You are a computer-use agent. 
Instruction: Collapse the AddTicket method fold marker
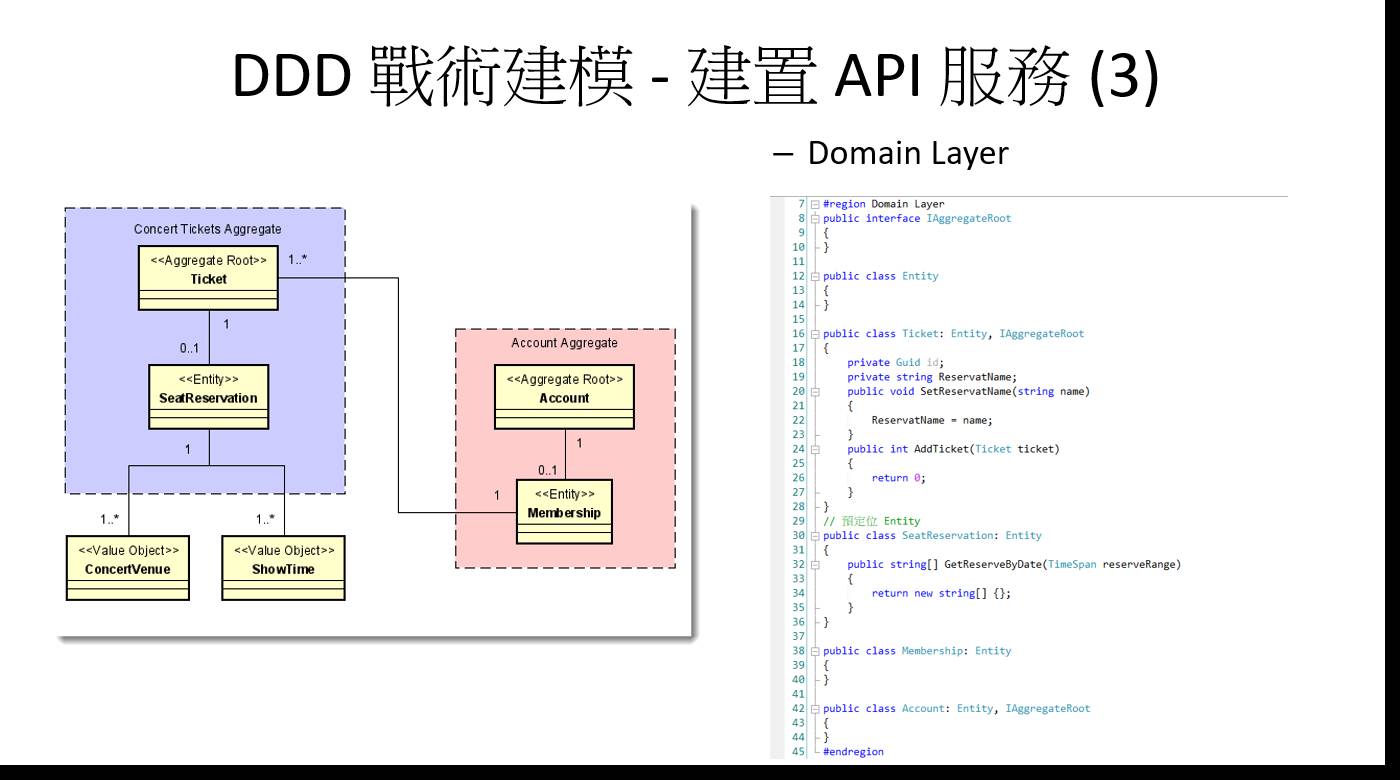814,449
